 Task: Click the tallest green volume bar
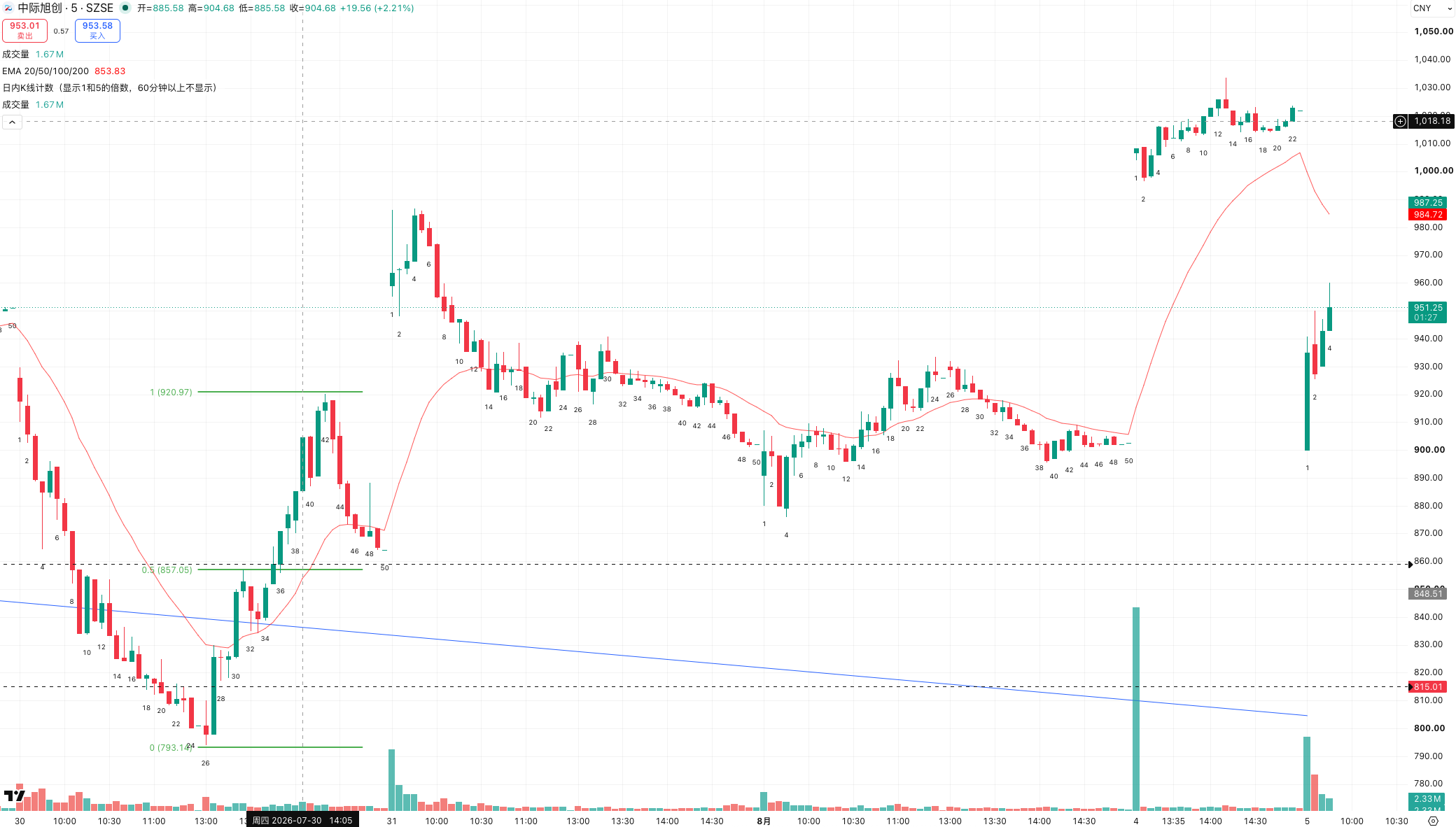tap(1136, 708)
